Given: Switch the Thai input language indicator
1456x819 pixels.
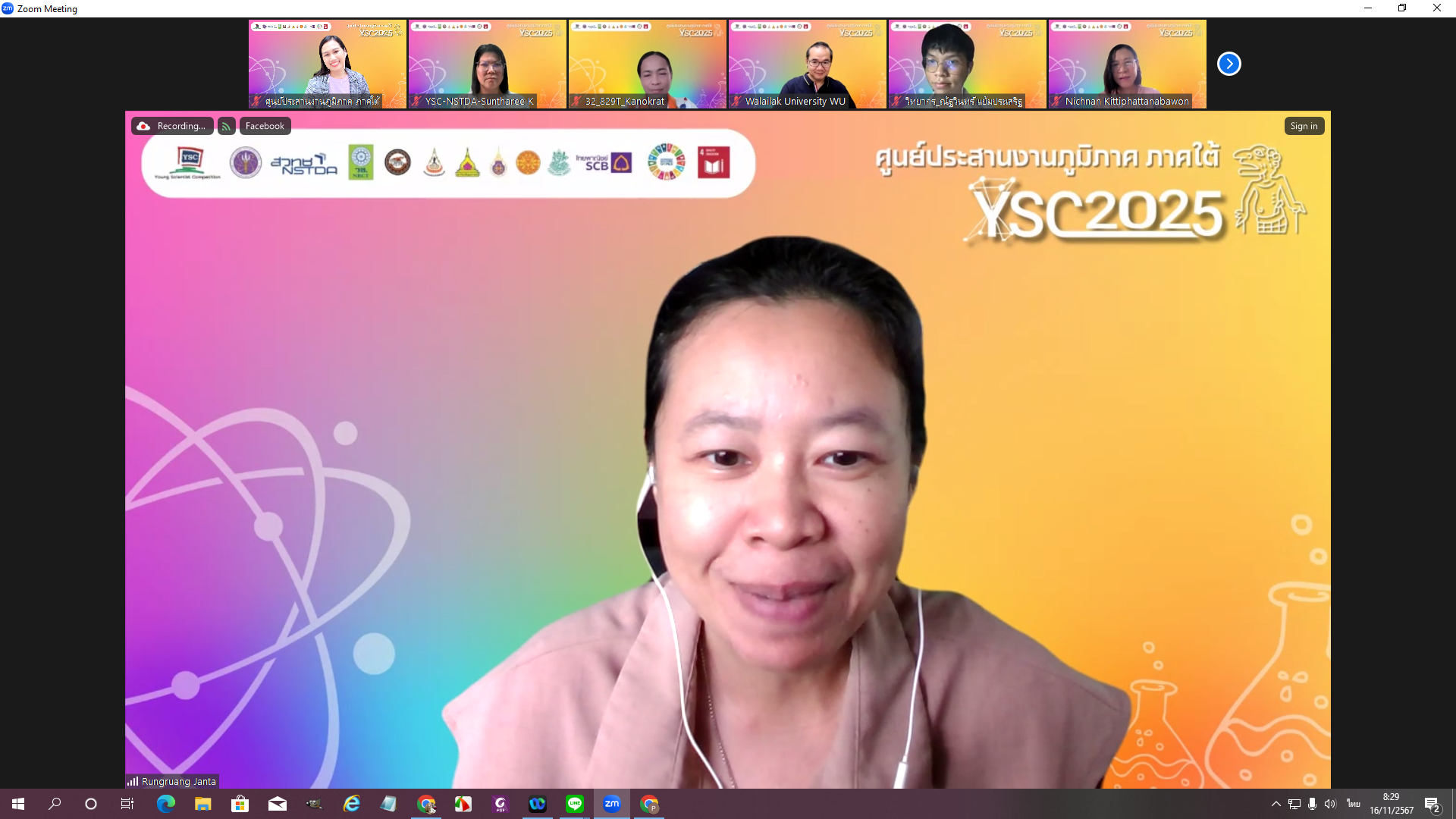Looking at the screenshot, I should (1353, 804).
